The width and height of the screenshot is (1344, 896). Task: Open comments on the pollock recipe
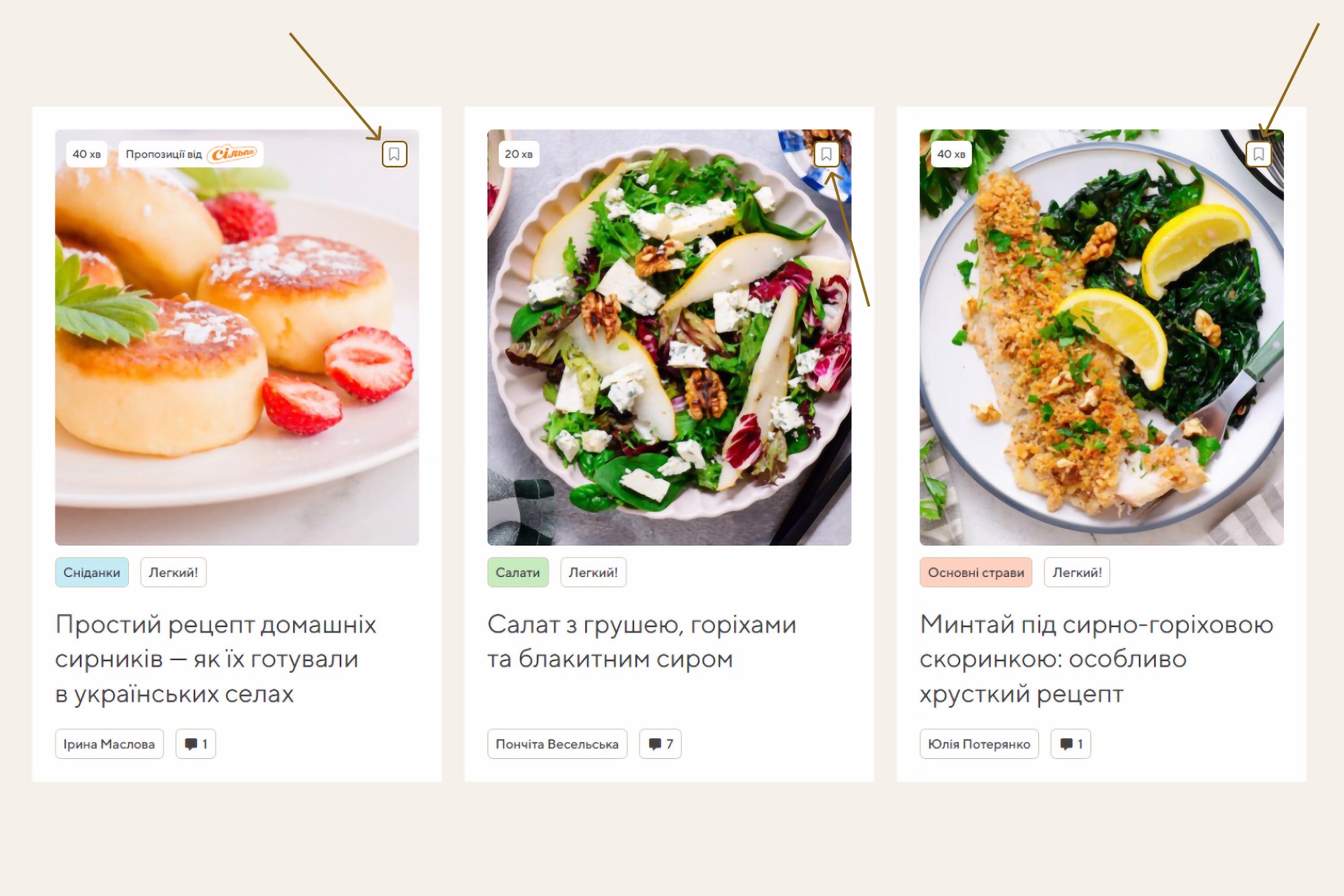pos(1071,744)
